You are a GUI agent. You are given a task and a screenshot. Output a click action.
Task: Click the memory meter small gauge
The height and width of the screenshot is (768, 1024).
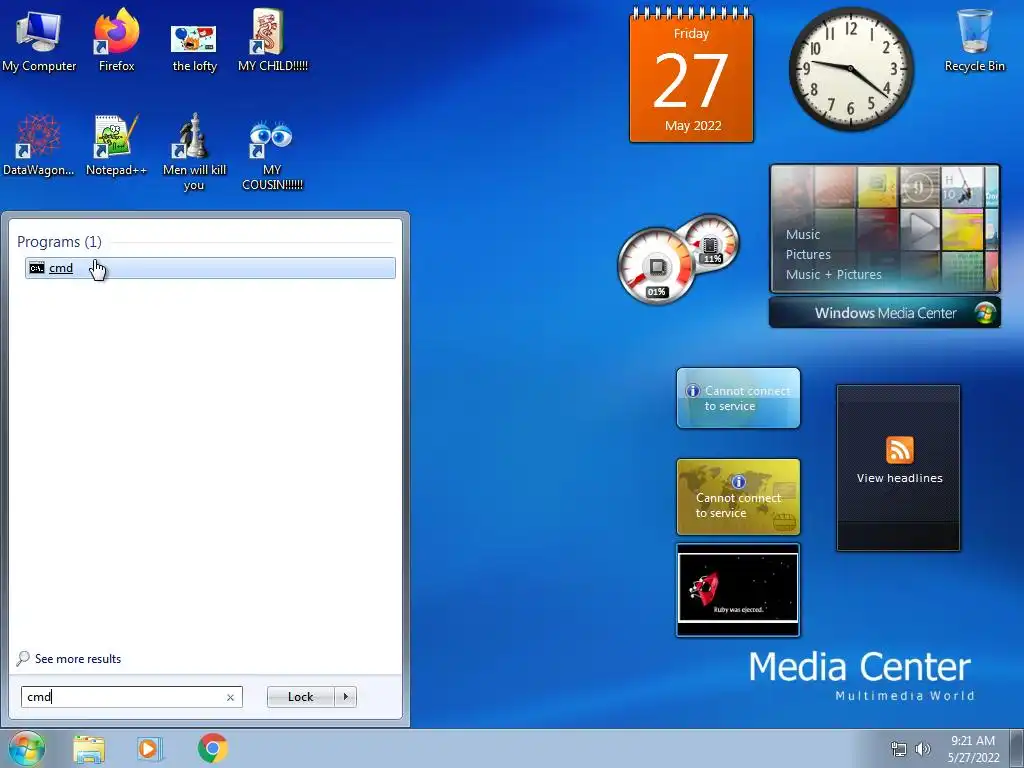[x=711, y=244]
